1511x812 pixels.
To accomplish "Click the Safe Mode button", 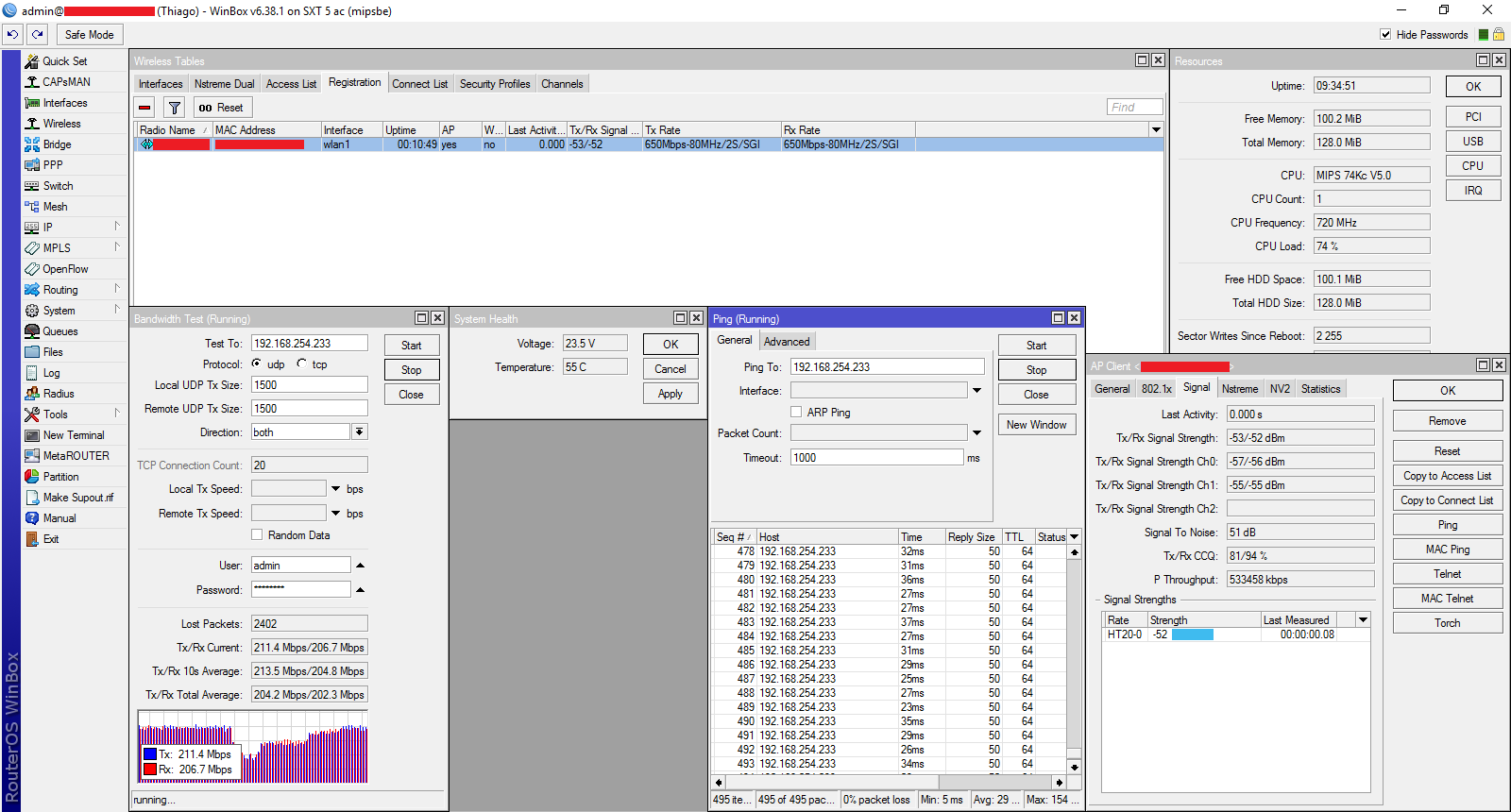I will coord(89,35).
